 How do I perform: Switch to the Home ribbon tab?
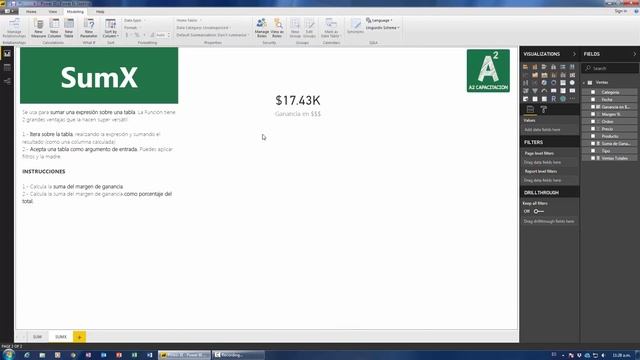point(31,12)
